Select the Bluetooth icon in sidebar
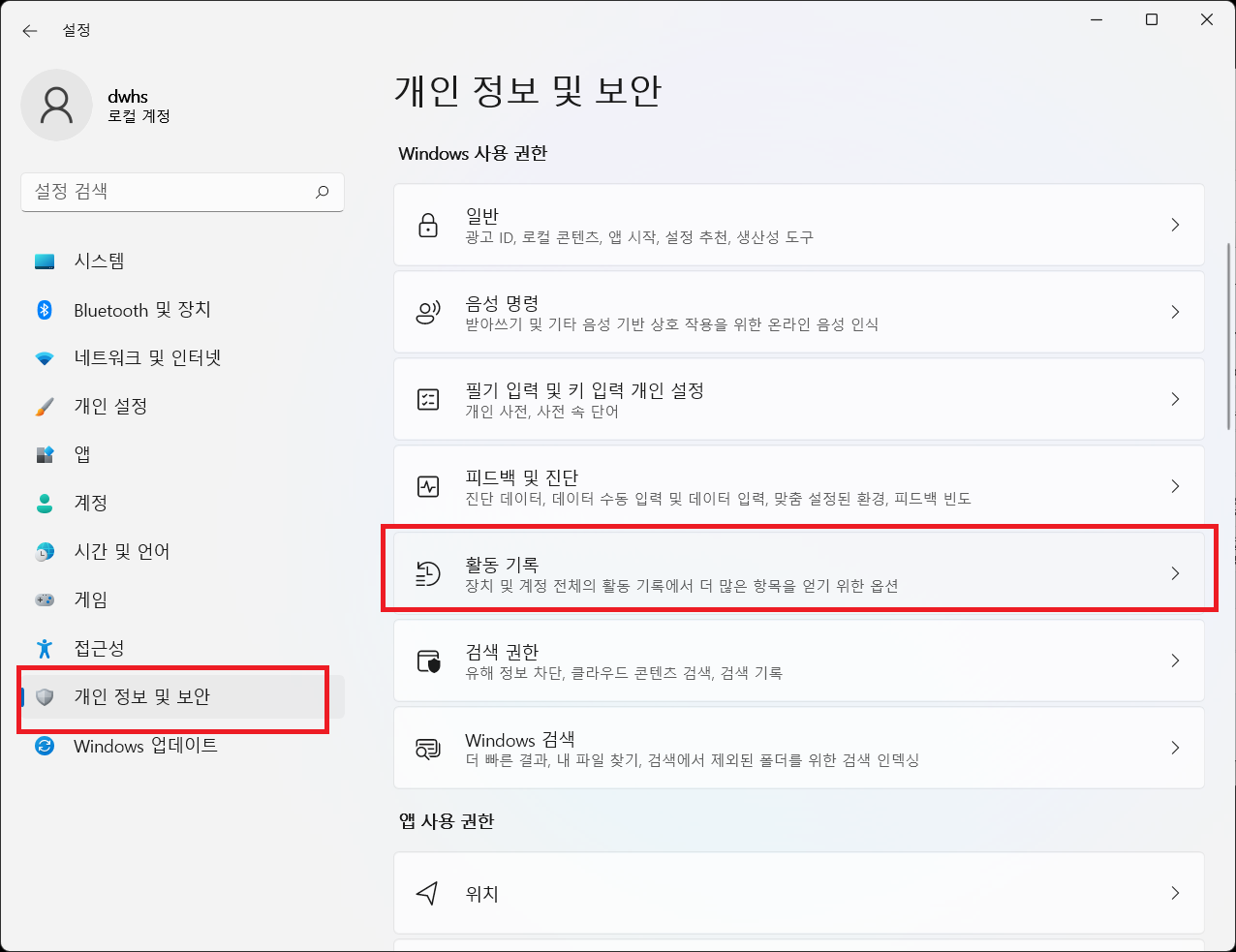This screenshot has height=952, width=1236. coord(45,310)
